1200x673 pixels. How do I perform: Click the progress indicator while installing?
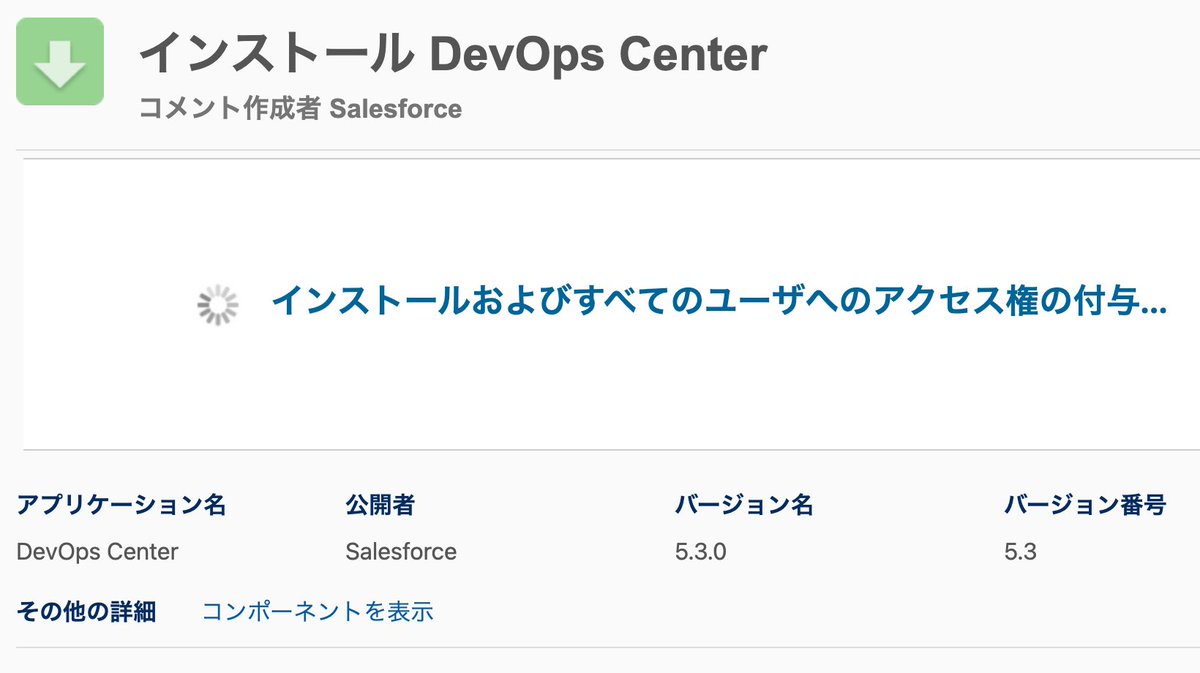click(x=218, y=303)
